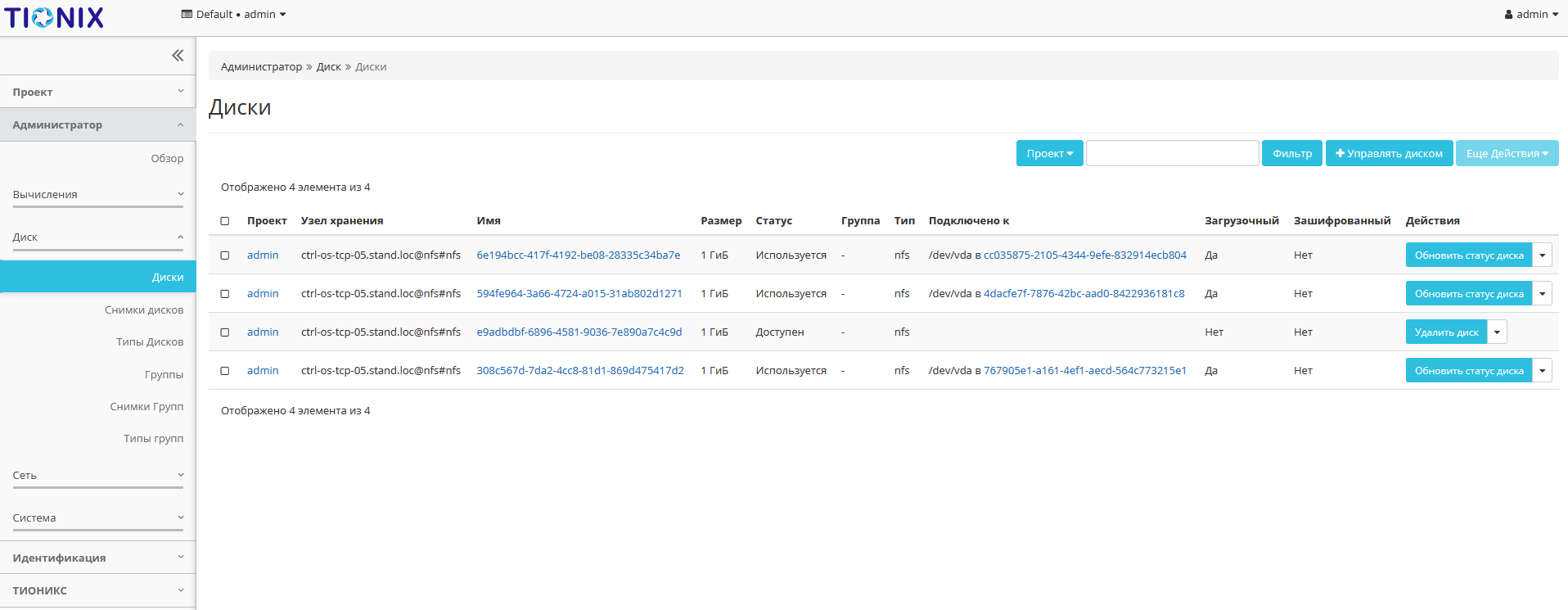
Task: Open instance 4dacfe7f-7876-42bc-aad0-8422936181c8
Action: click(1084, 293)
